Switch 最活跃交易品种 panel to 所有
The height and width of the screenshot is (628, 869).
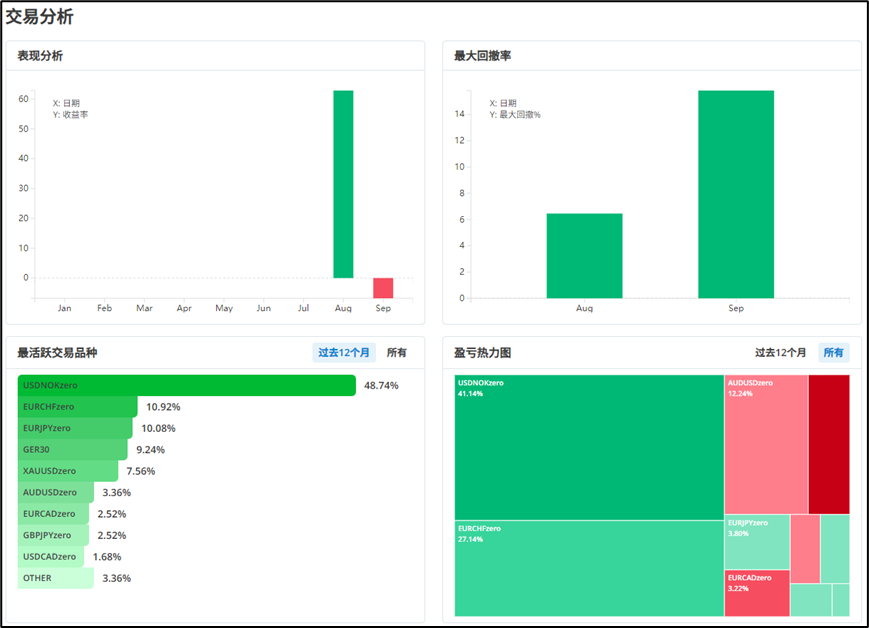click(397, 353)
